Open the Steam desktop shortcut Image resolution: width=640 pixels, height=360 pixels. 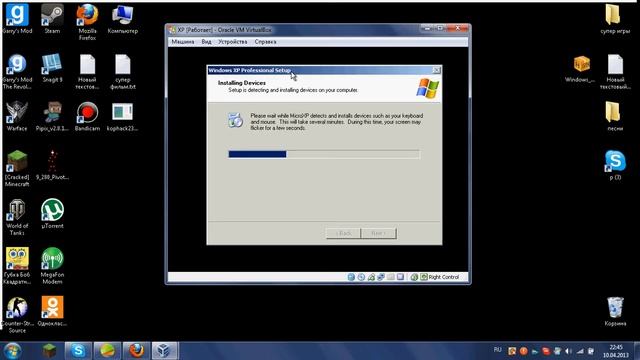coord(52,19)
